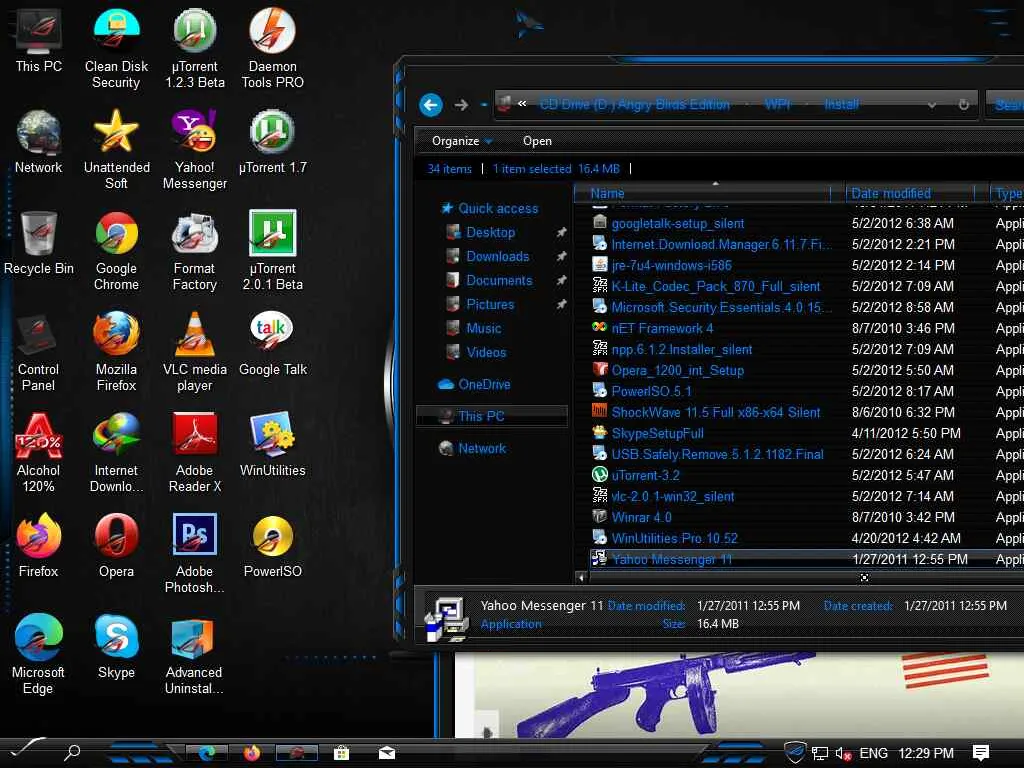
Task: Click the Install segment in the address path
Action: pos(841,104)
